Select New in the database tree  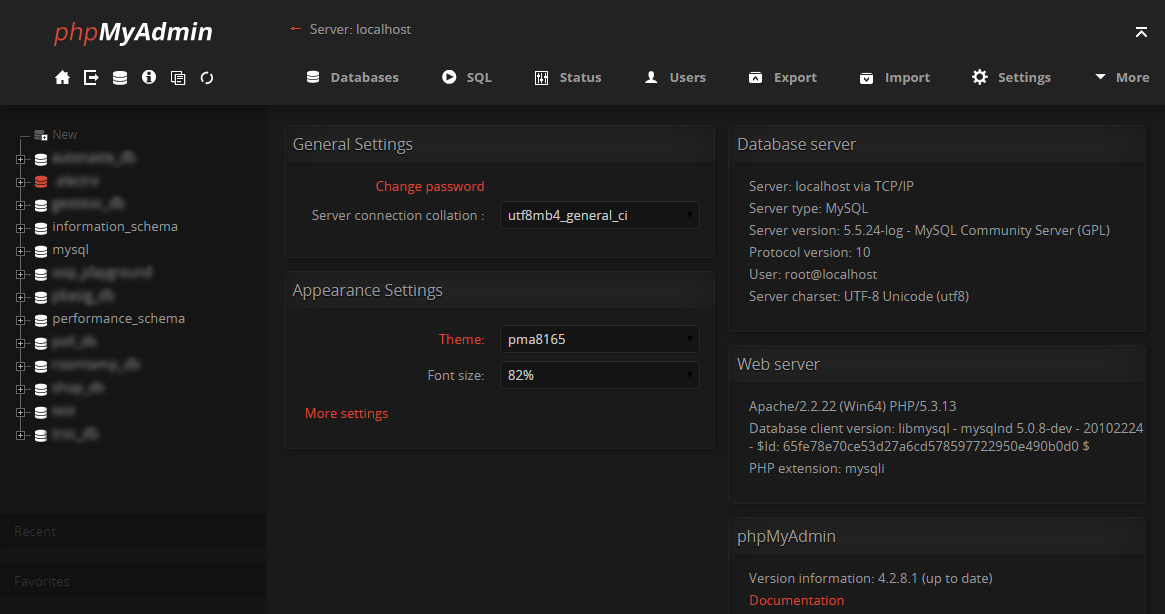point(65,135)
